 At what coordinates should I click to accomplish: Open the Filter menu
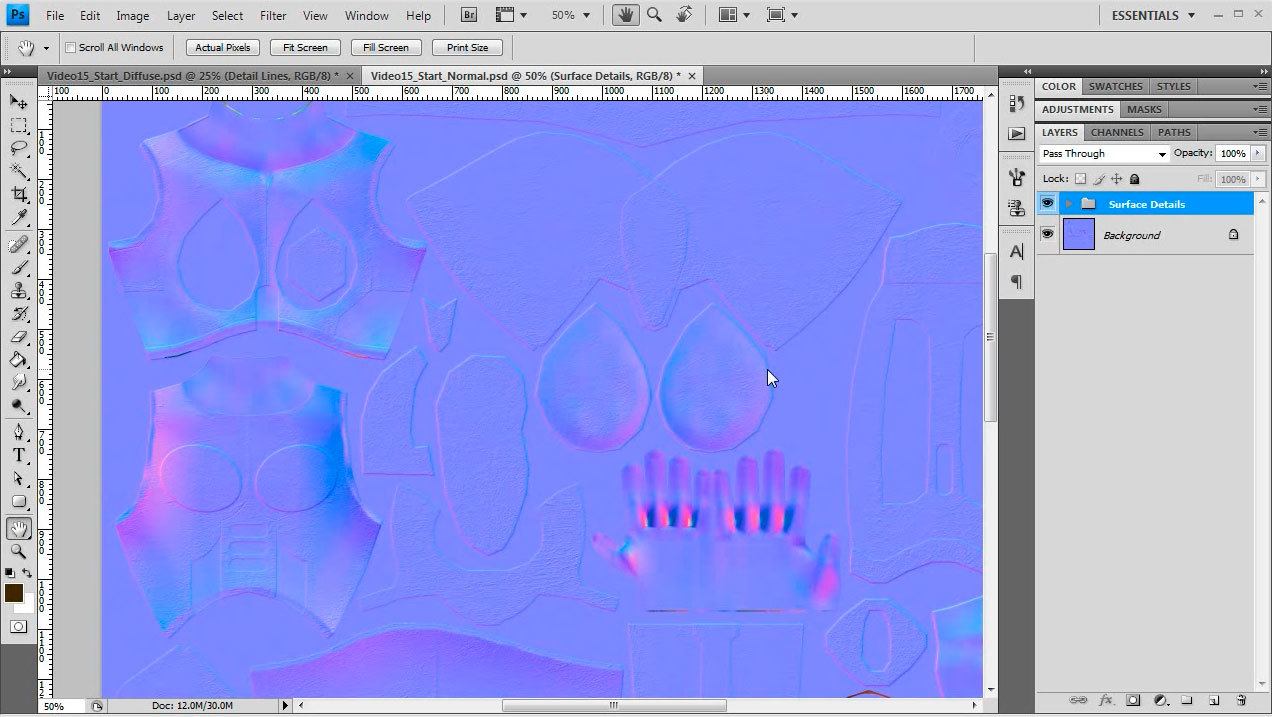(273, 15)
